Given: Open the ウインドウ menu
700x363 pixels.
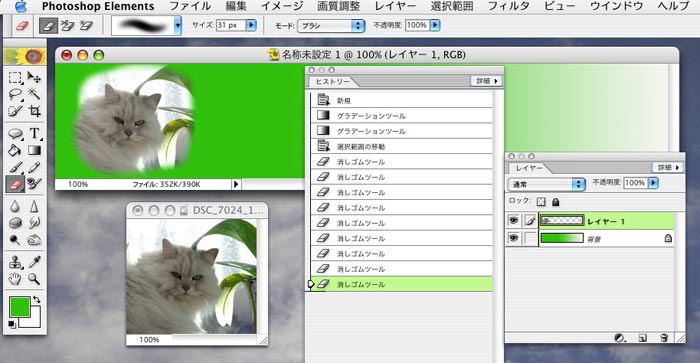Looking at the screenshot, I should (617, 6).
